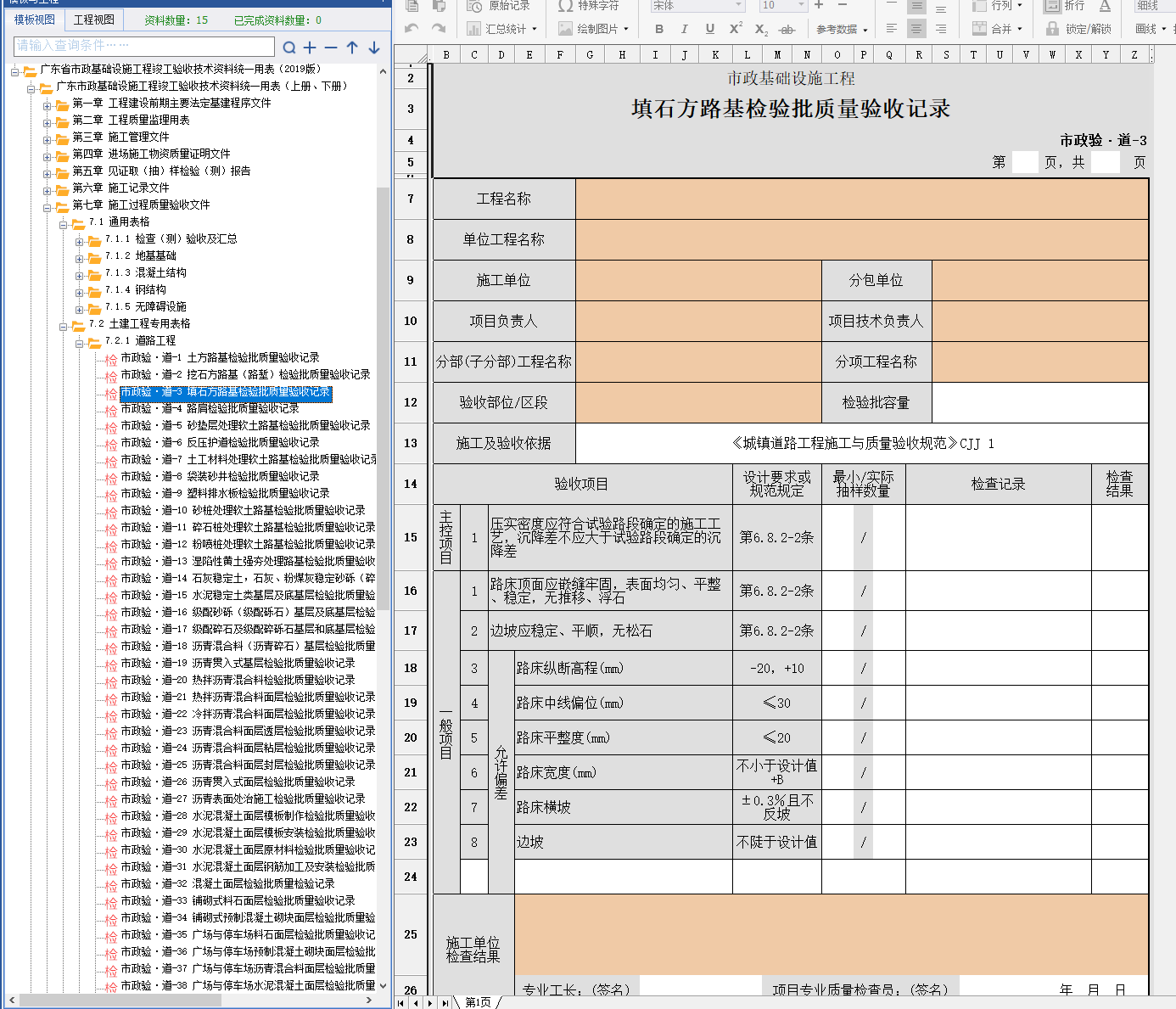
Task: Expand 第一章 工程建设前期 node
Action: 48,105
